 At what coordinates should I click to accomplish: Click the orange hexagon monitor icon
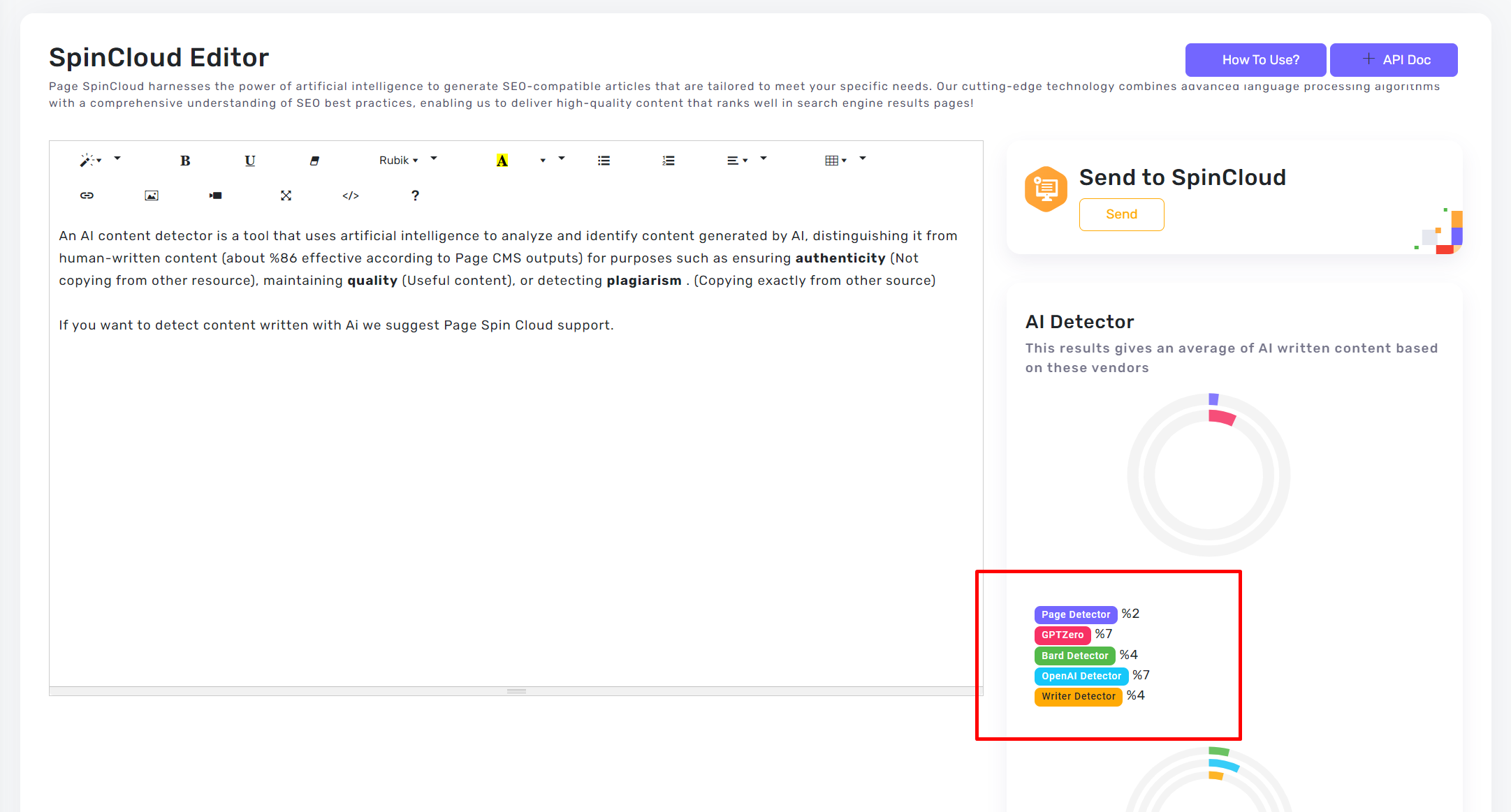(1046, 189)
